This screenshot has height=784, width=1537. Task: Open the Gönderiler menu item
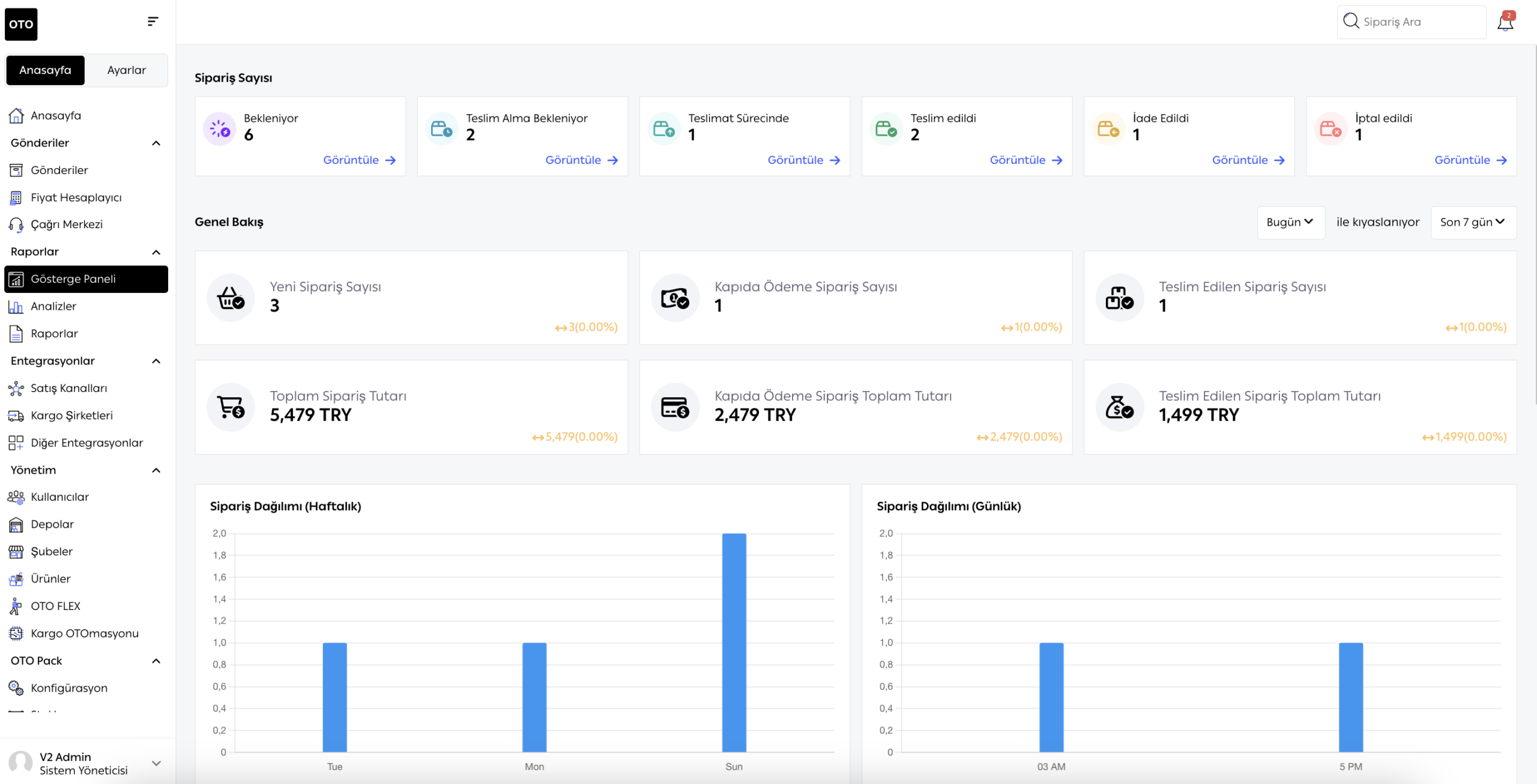[86, 170]
